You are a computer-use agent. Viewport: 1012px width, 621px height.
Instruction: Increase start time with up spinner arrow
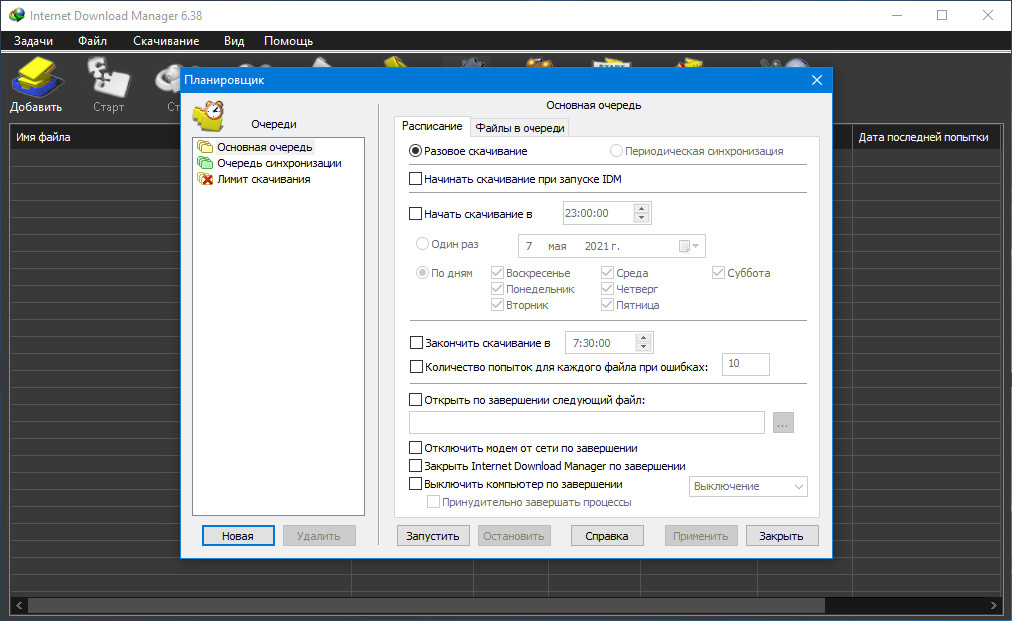pos(641,209)
